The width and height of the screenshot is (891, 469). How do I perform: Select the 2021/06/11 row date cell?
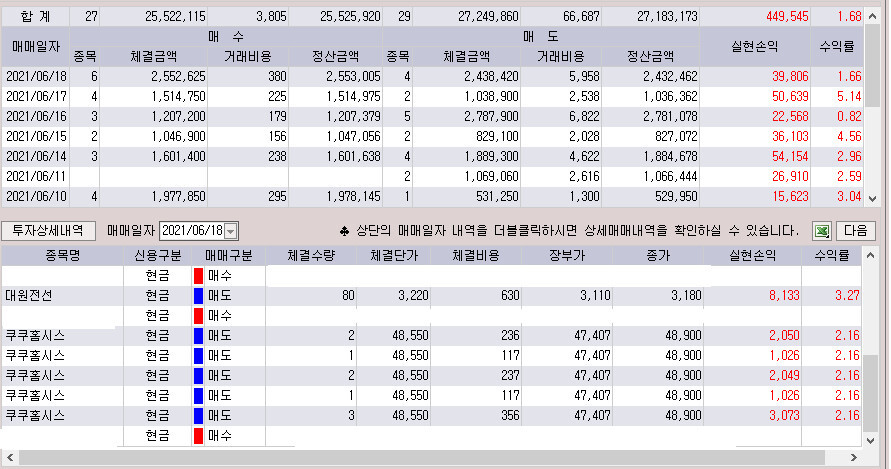tap(36, 176)
